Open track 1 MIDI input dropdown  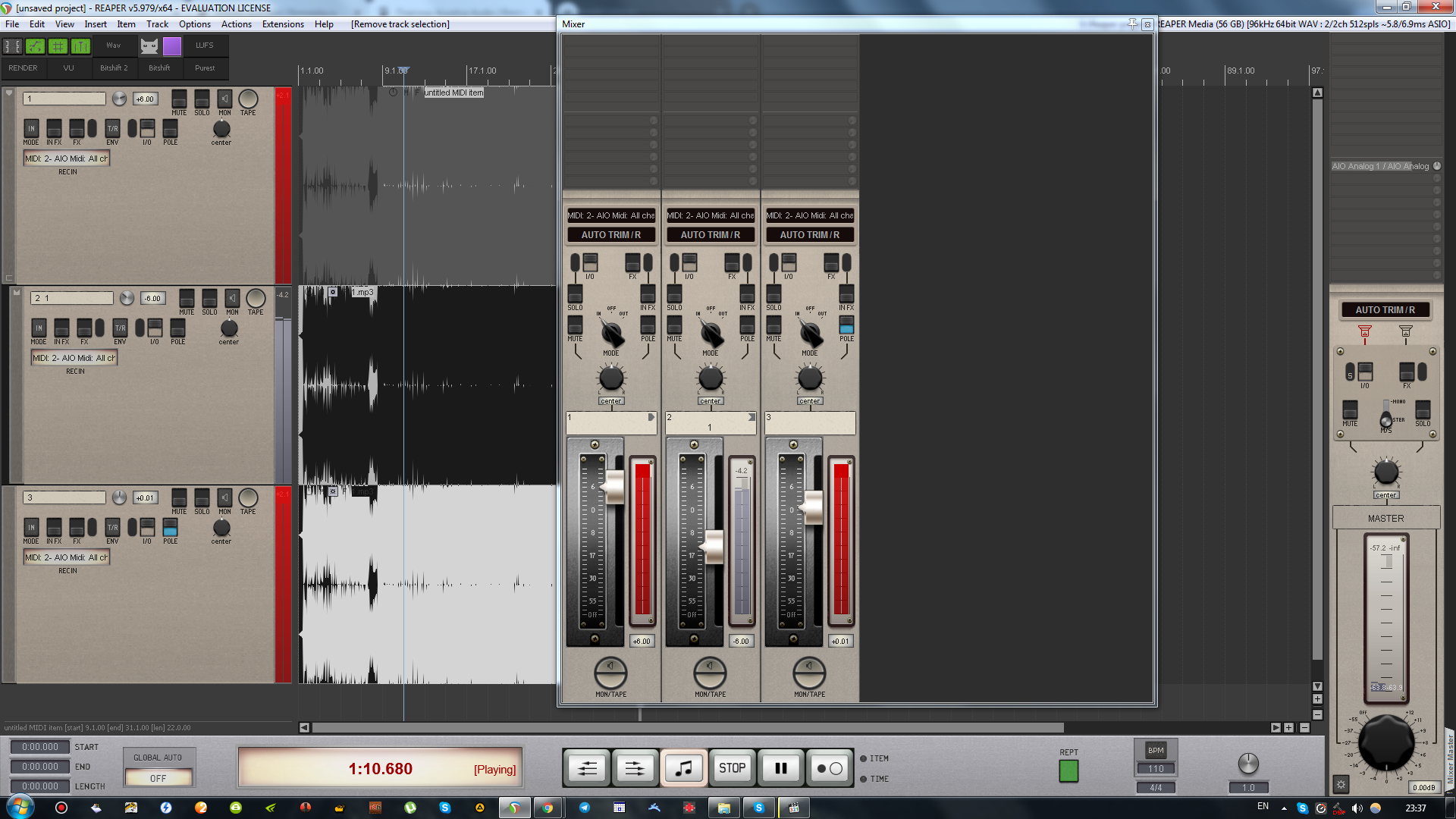(x=67, y=158)
